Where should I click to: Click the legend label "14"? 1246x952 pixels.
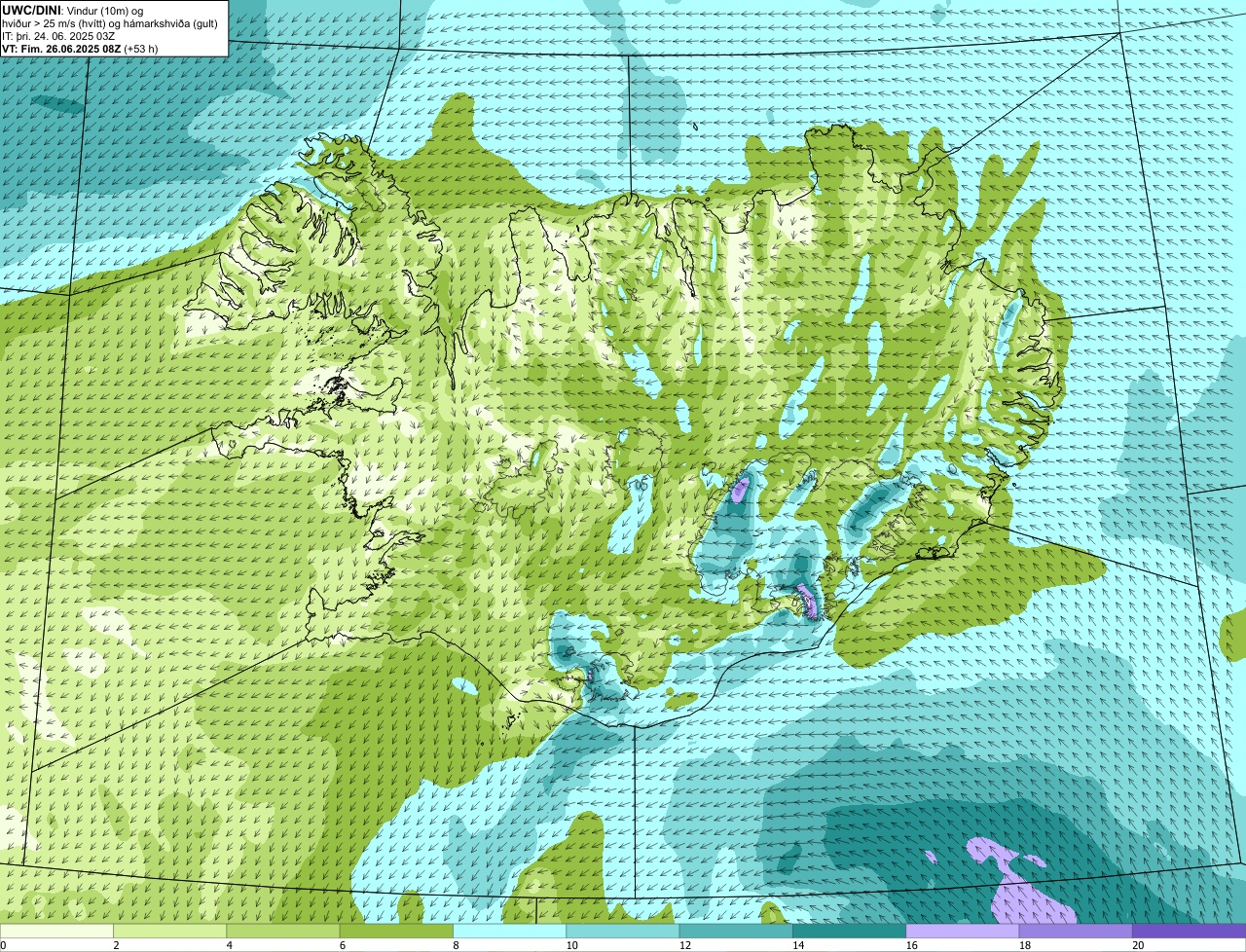798,945
